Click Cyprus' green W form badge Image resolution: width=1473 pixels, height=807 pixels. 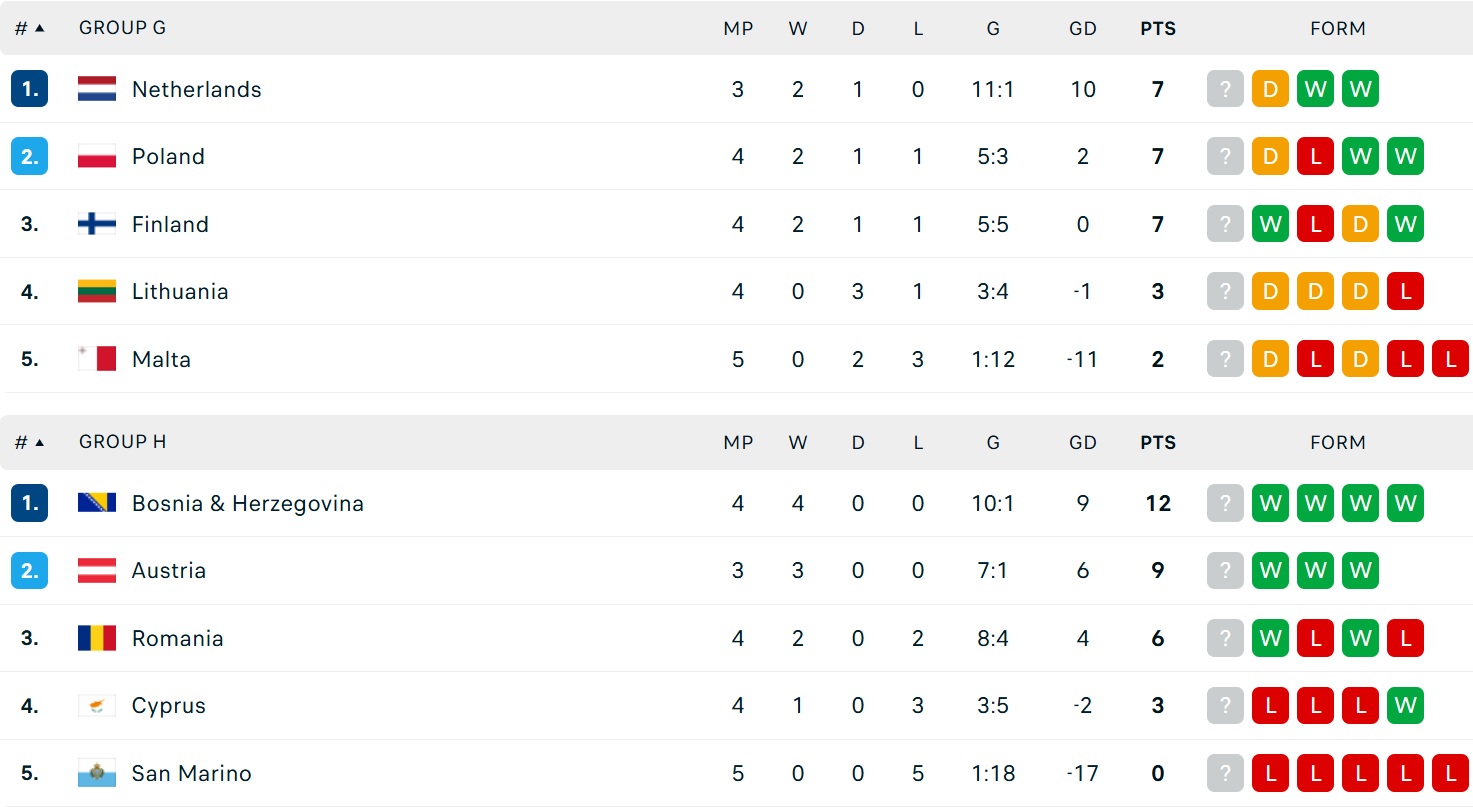point(1405,706)
